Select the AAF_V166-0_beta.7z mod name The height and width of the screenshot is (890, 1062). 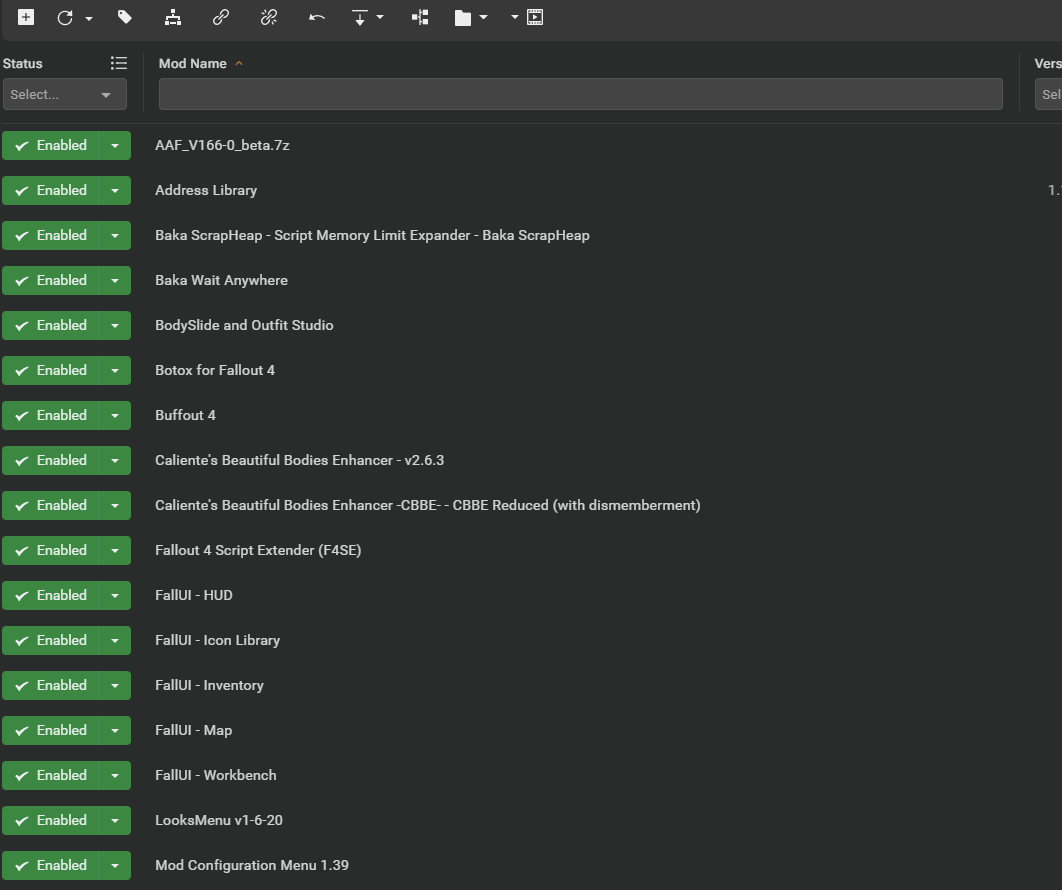tap(222, 145)
